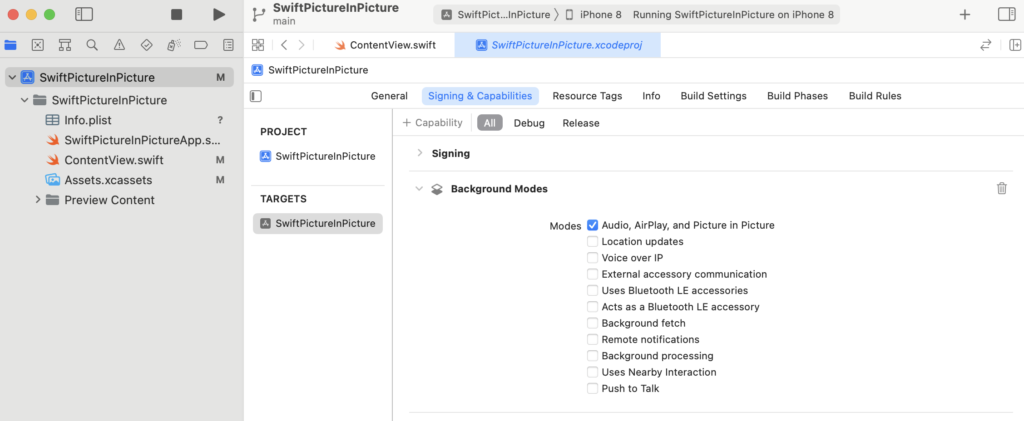This screenshot has width=1024, height=421.
Task: Enable Push to Talk mode
Action: point(592,388)
